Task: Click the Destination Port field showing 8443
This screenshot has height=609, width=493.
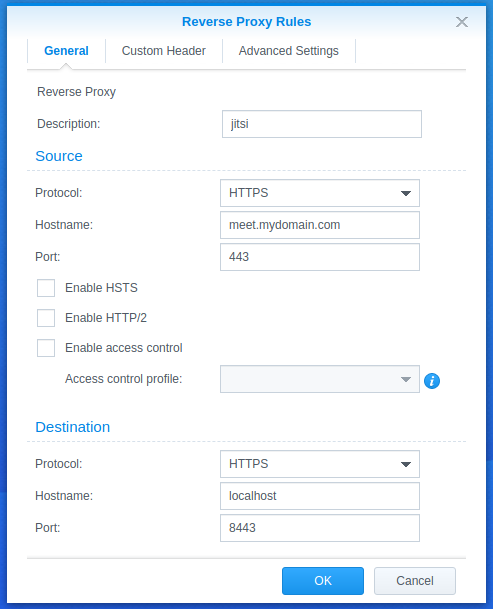Action: coord(320,528)
